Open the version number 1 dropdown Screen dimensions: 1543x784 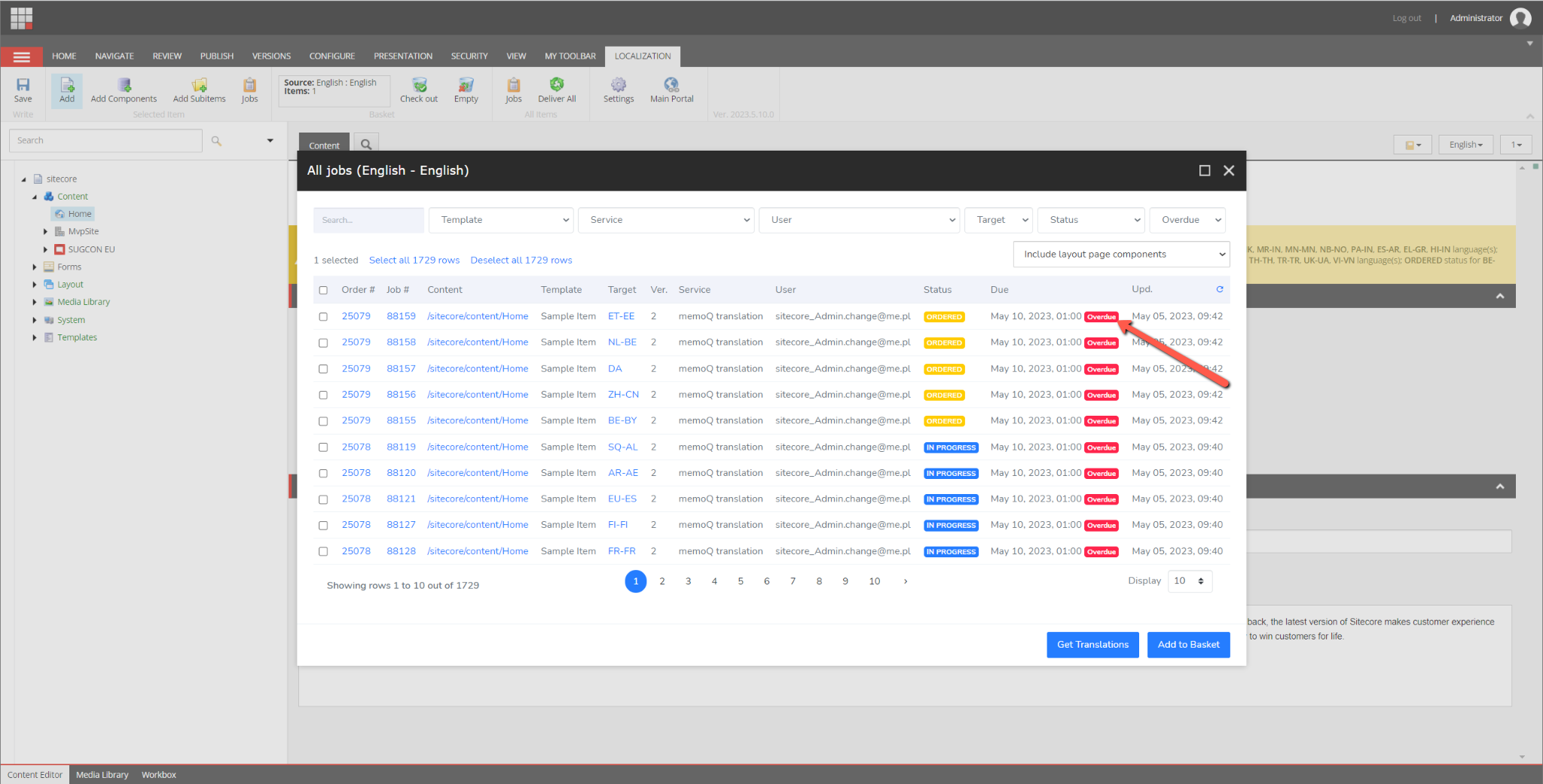point(1516,145)
